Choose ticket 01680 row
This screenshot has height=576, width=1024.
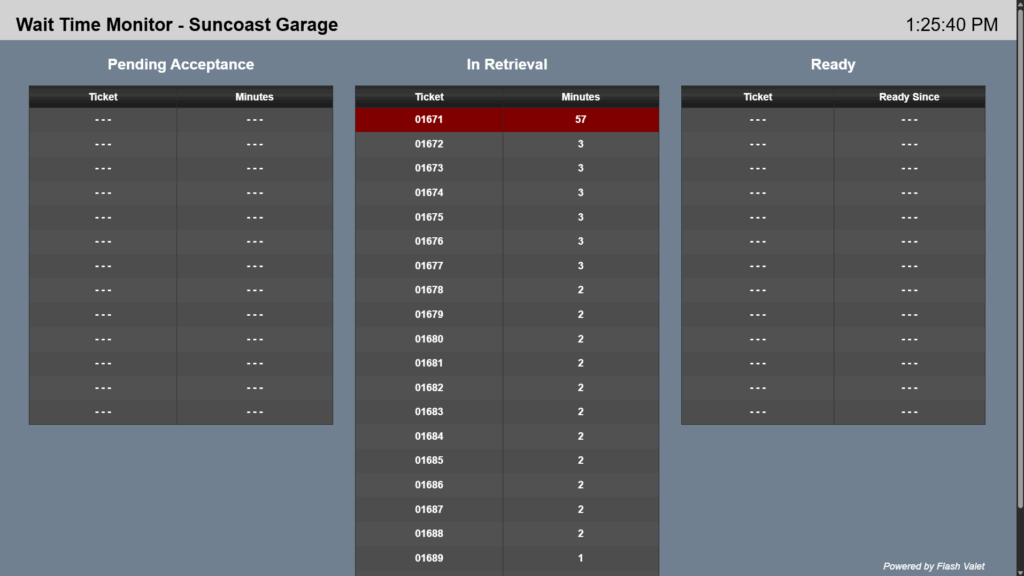(x=429, y=339)
